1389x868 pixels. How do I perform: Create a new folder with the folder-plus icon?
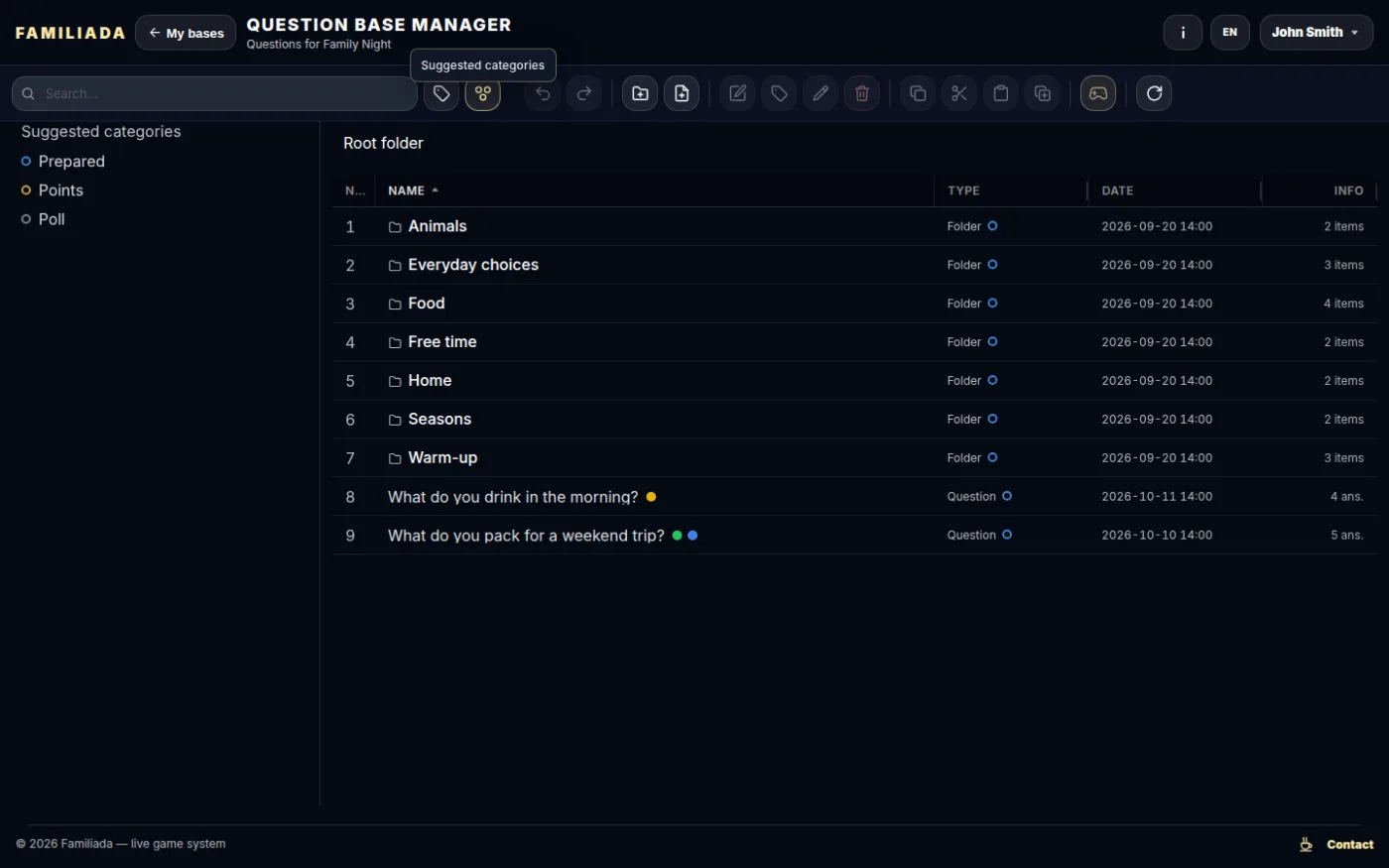click(x=640, y=93)
